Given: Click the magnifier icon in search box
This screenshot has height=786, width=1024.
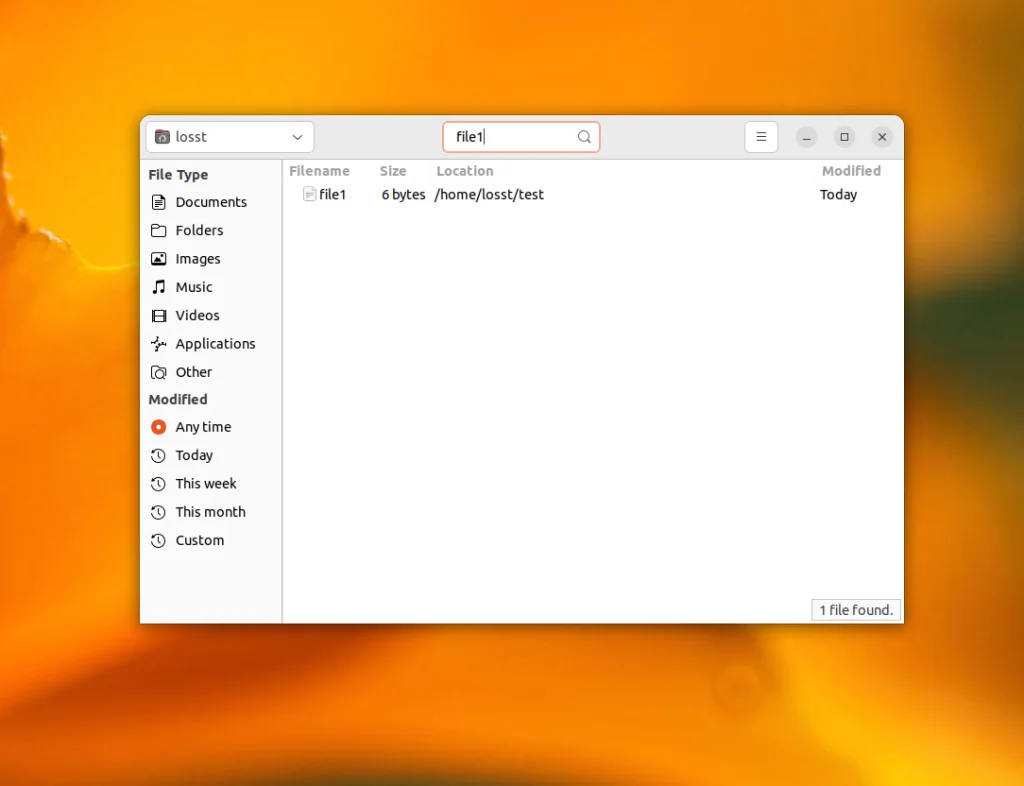Looking at the screenshot, I should point(584,137).
